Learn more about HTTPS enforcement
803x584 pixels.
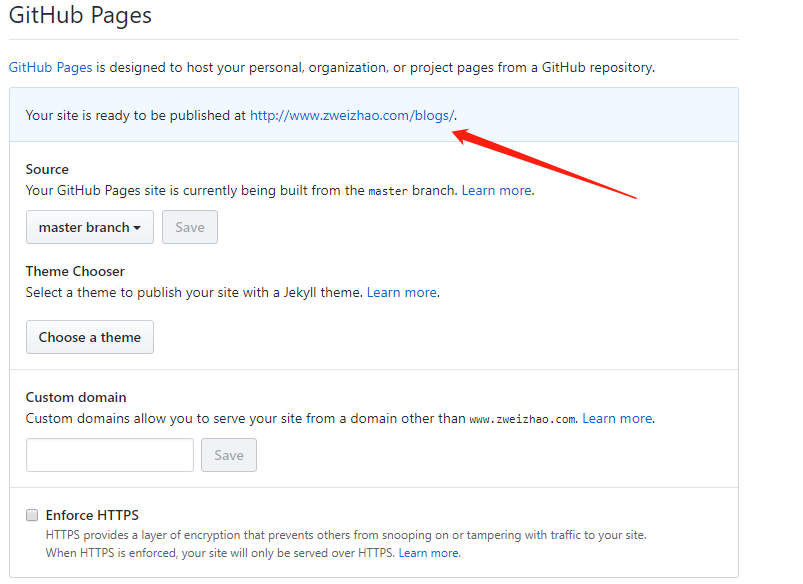click(x=429, y=552)
